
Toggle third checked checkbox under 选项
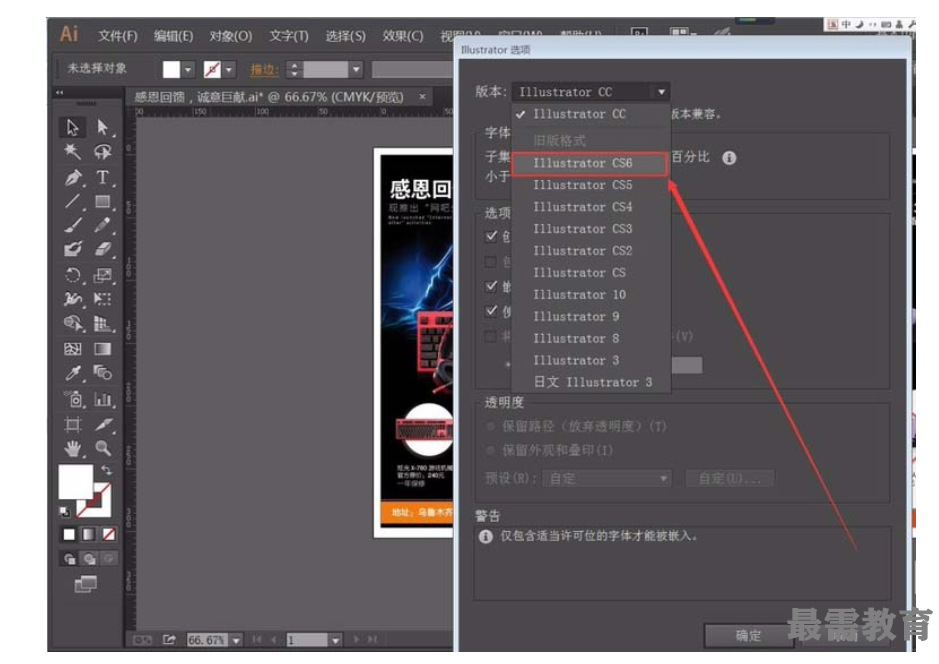[x=491, y=286]
